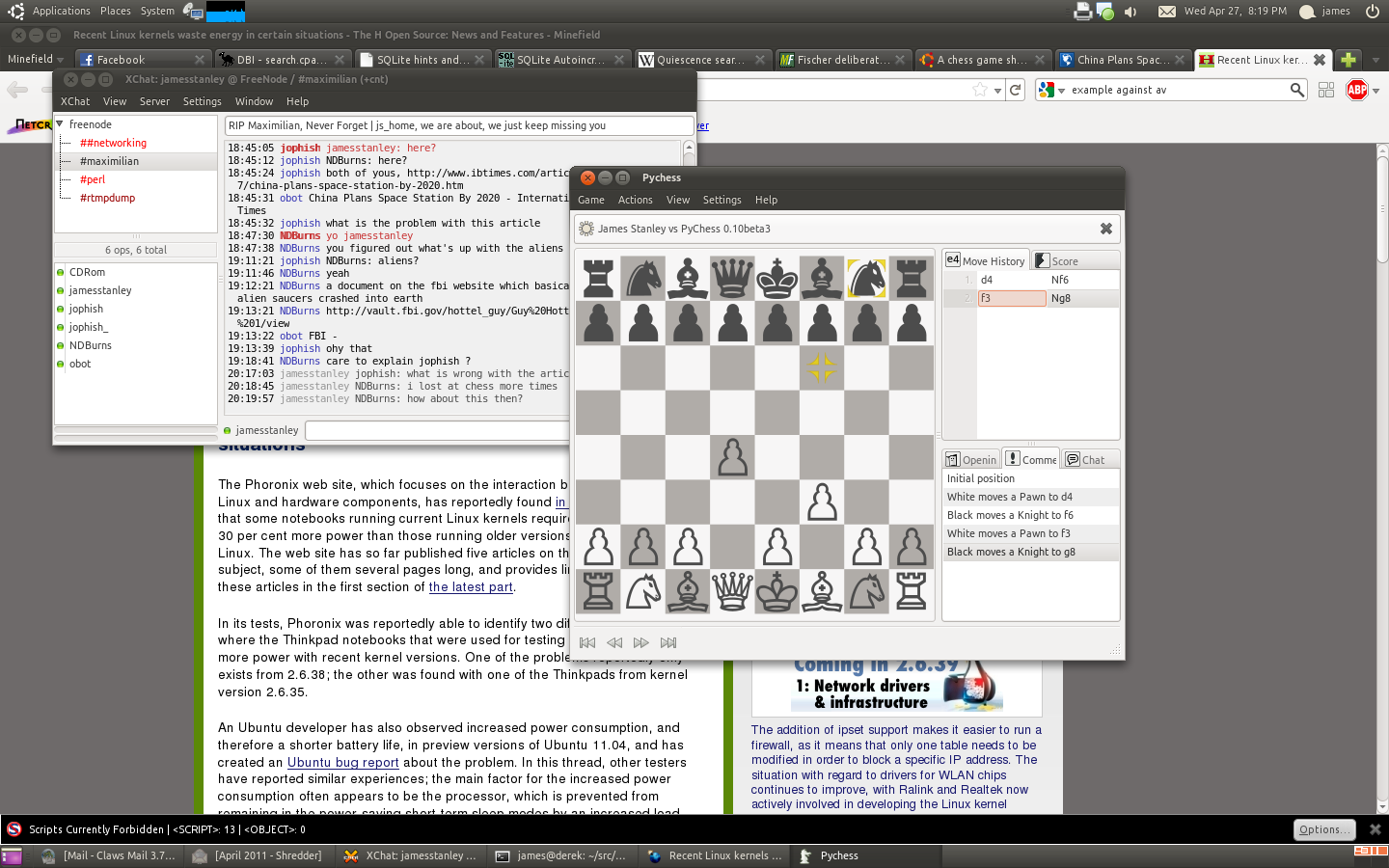Jump to first move in PyChess
Screen dimensions: 1389x868
[587, 642]
